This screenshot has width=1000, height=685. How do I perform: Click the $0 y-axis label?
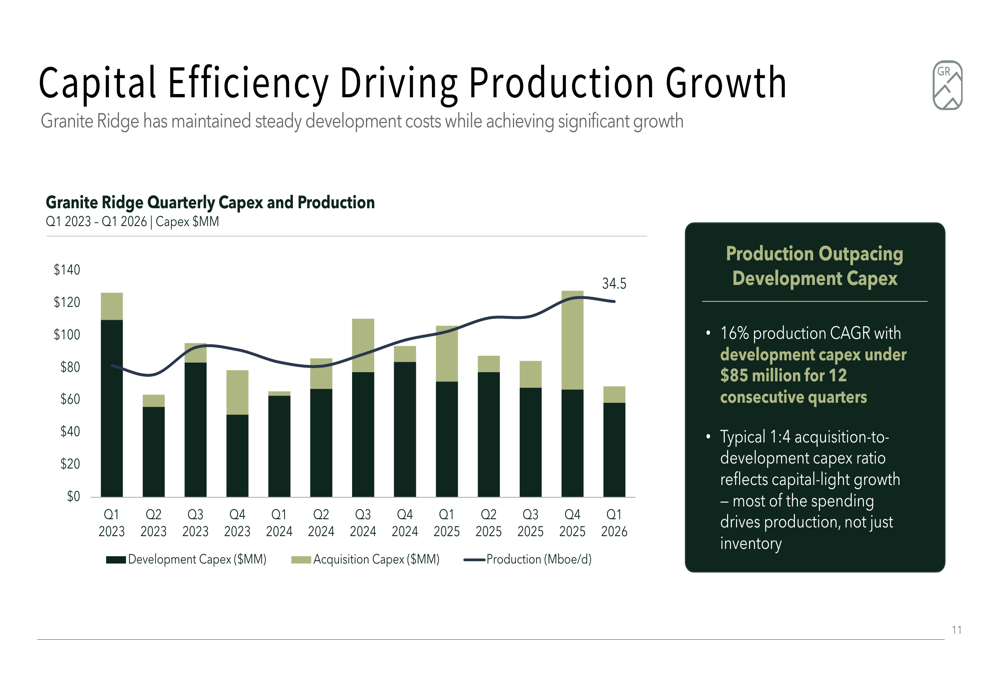tap(74, 496)
